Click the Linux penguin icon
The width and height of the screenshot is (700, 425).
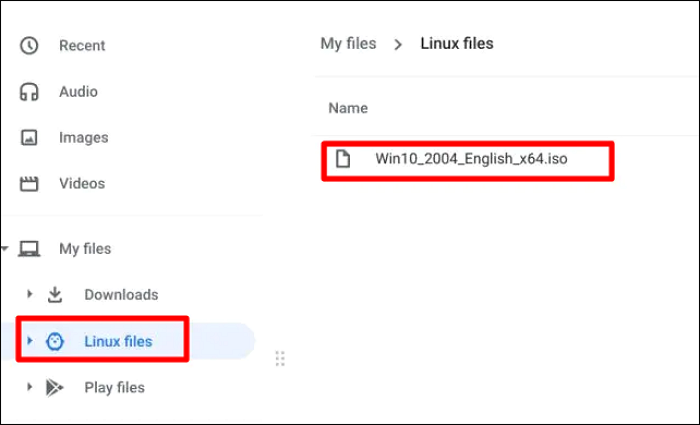click(x=55, y=342)
